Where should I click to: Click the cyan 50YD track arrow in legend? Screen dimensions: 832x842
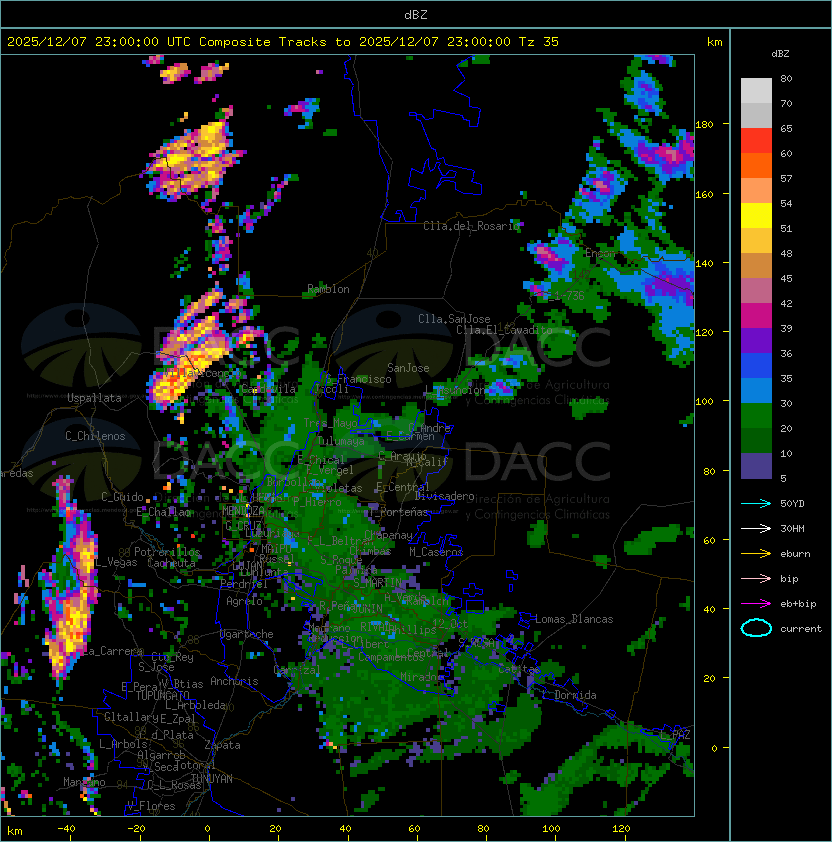[756, 503]
